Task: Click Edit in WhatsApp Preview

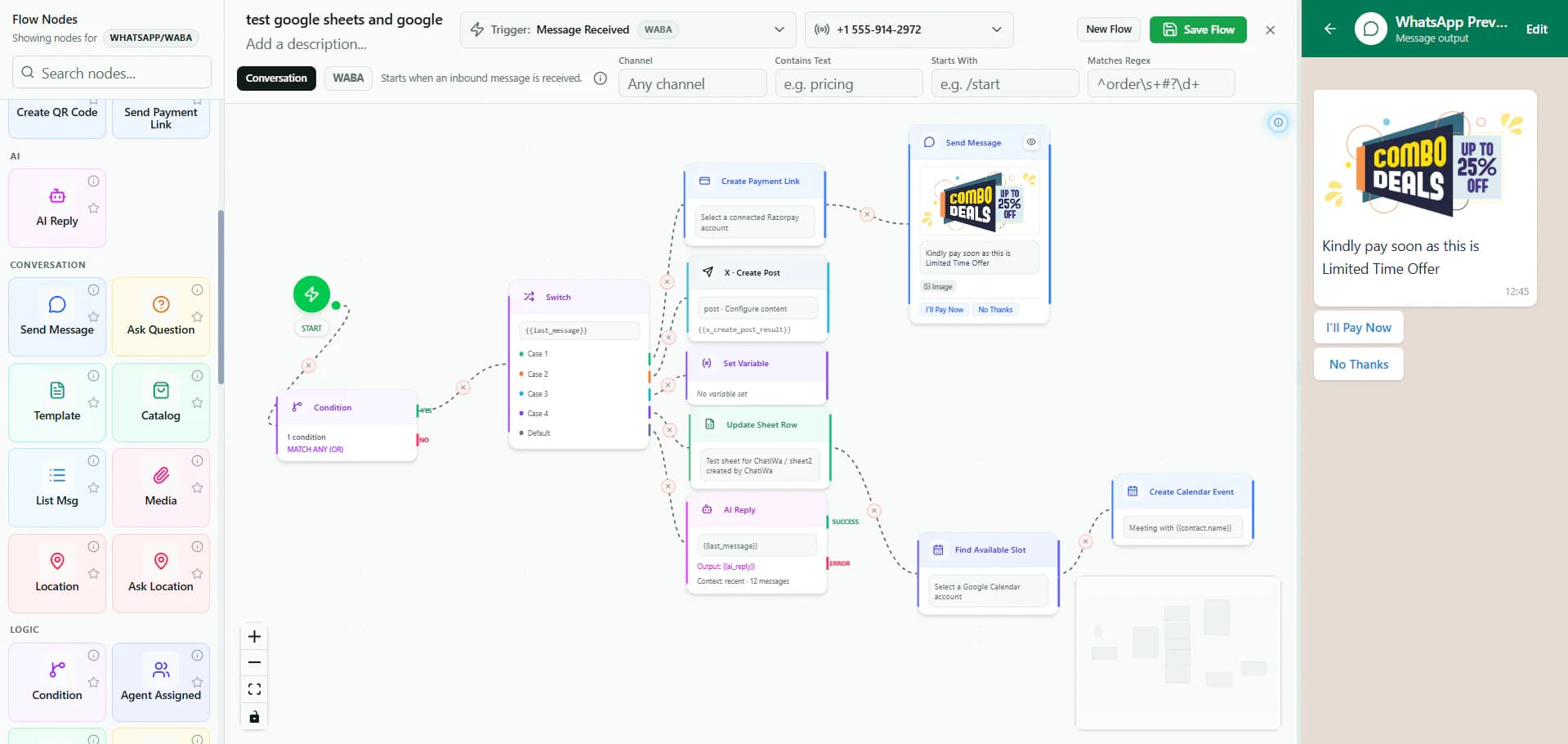Action: [1536, 29]
